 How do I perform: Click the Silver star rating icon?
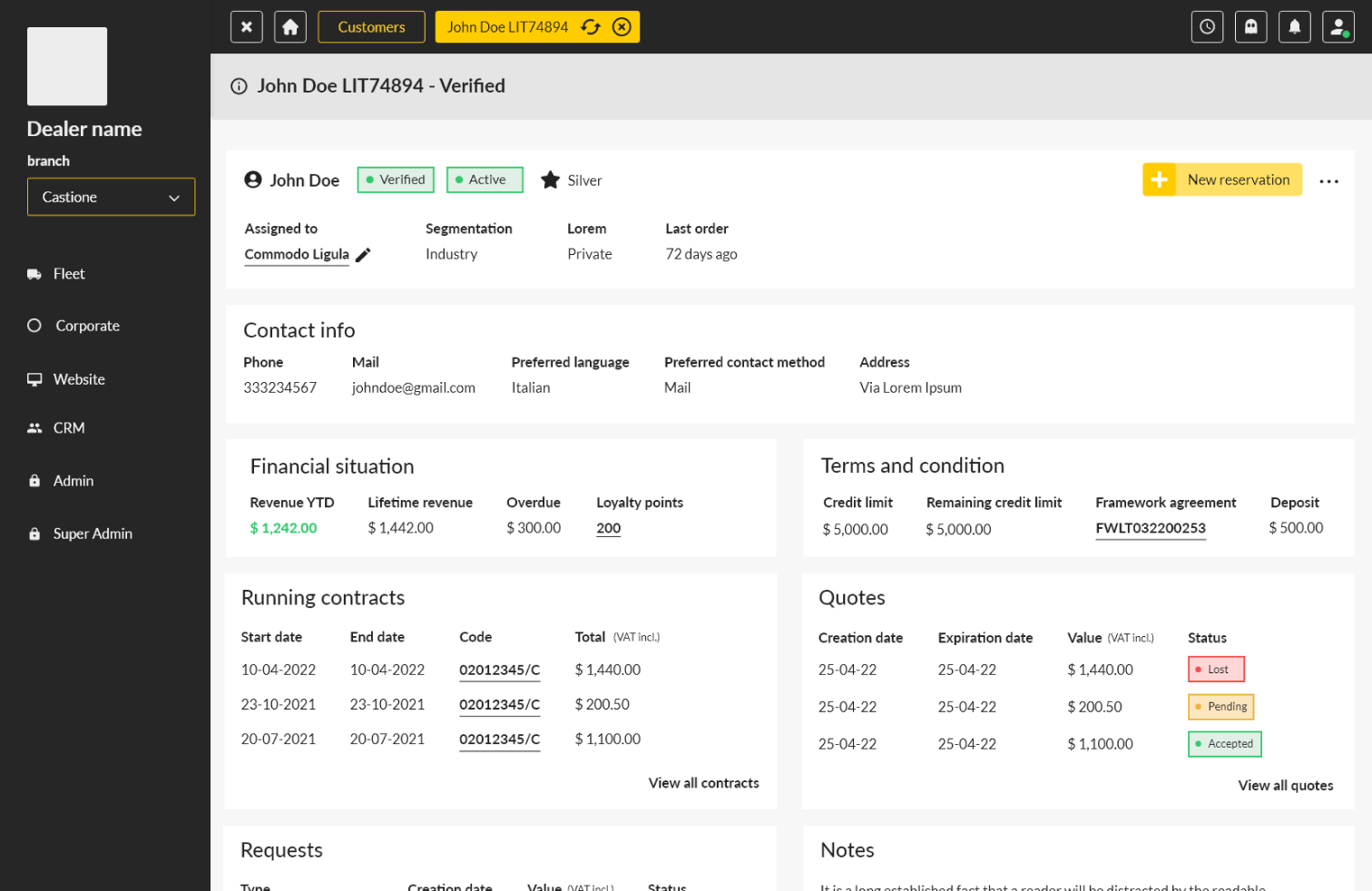(x=550, y=180)
